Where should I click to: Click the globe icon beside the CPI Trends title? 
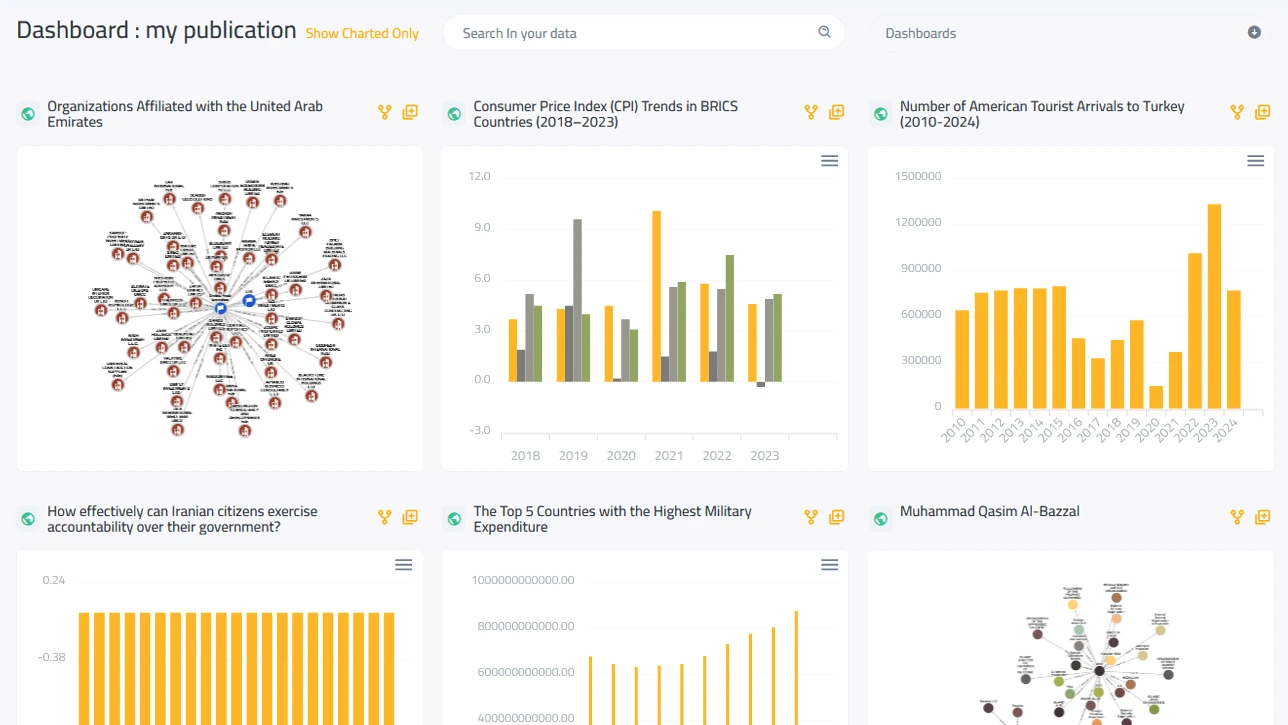pos(453,113)
